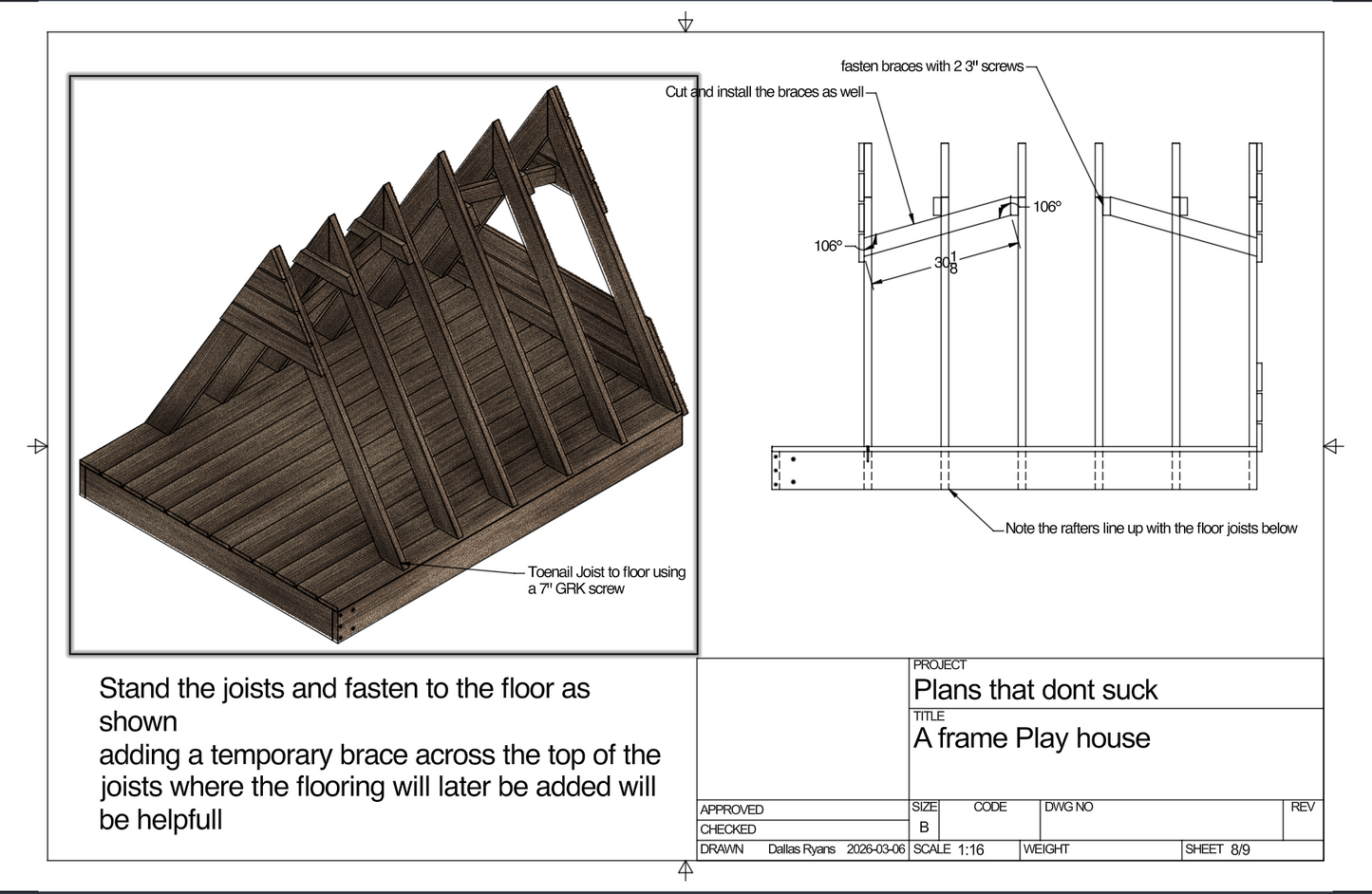Click the drawn date 2026-03-06
This screenshot has width=1372, height=894.
click(x=875, y=849)
